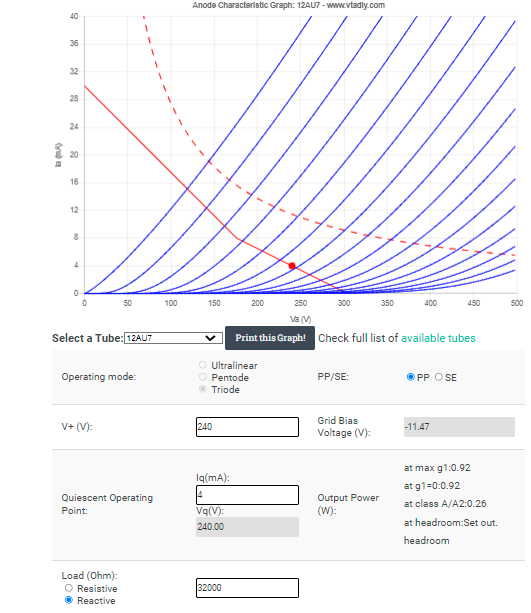Viewport: 531px width, 613px height.
Task: Click the chart title text
Action: tap(289, 5)
